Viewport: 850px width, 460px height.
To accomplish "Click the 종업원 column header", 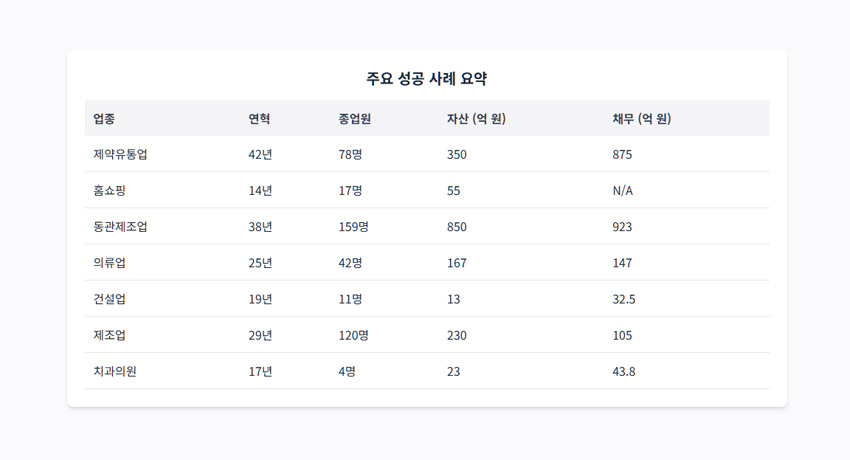I will (355, 119).
